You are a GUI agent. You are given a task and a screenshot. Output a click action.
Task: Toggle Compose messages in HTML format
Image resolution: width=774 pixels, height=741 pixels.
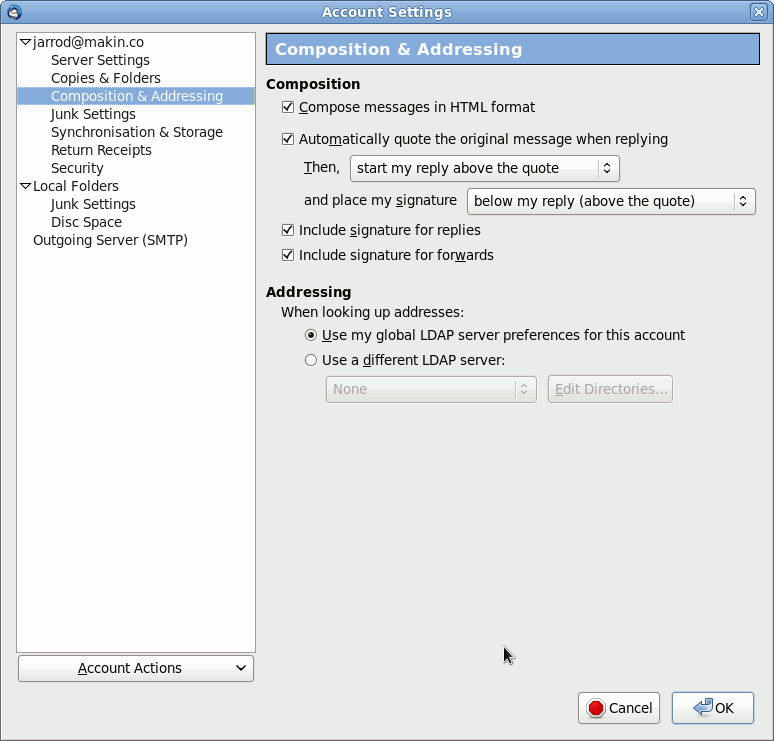pos(288,107)
